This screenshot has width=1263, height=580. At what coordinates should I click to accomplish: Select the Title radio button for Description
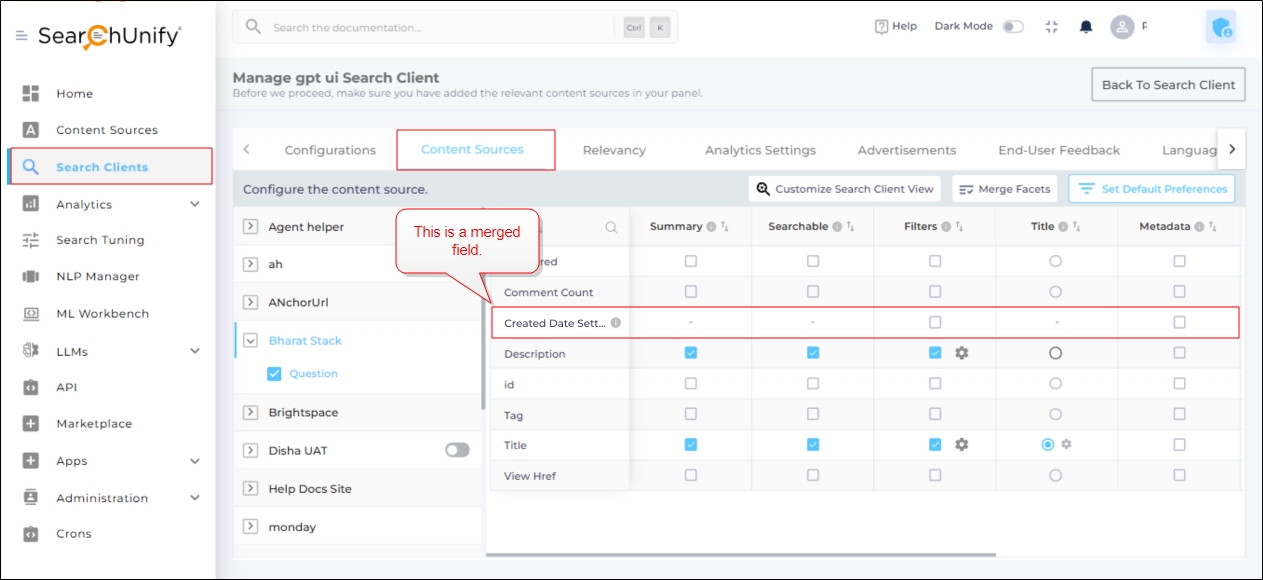pos(1055,353)
